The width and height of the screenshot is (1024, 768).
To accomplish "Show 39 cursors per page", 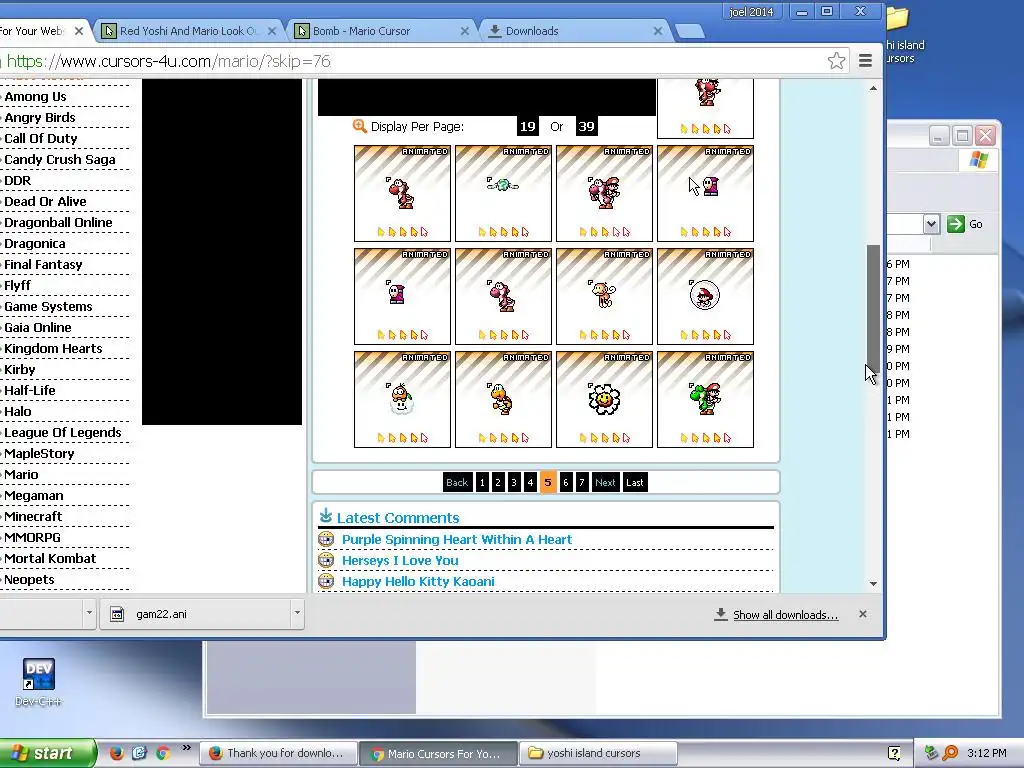I will 586,126.
